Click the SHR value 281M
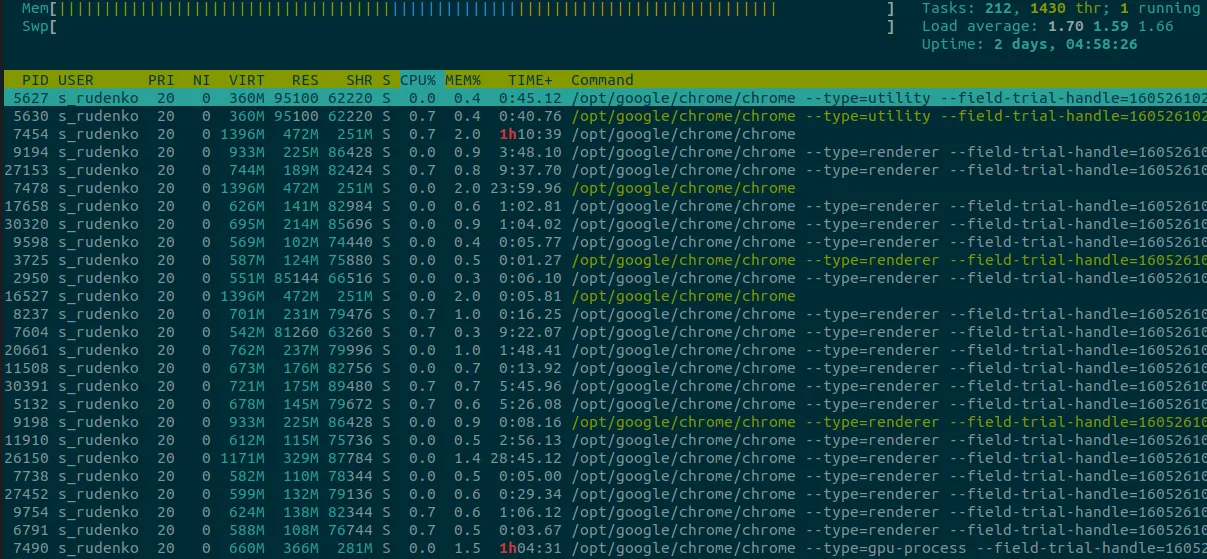 pos(355,548)
